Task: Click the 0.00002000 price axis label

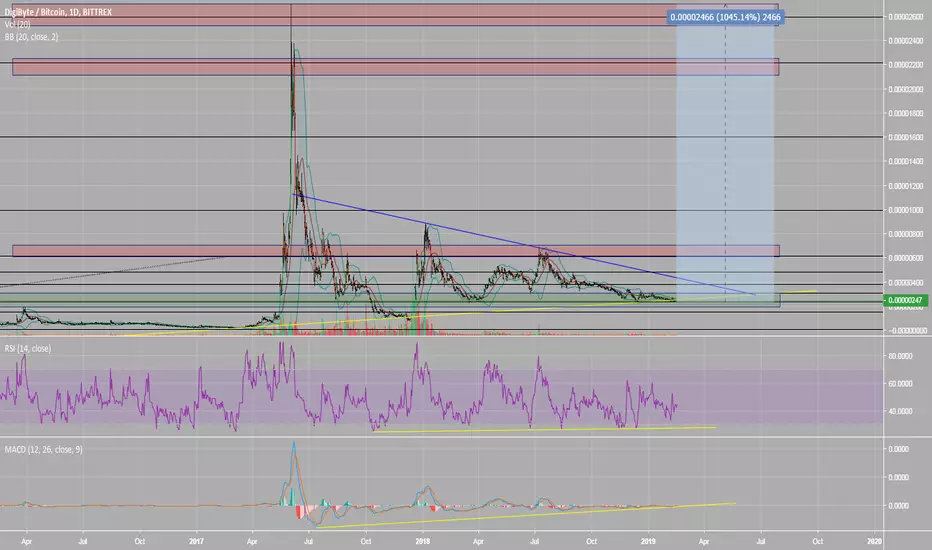Action: (x=906, y=89)
